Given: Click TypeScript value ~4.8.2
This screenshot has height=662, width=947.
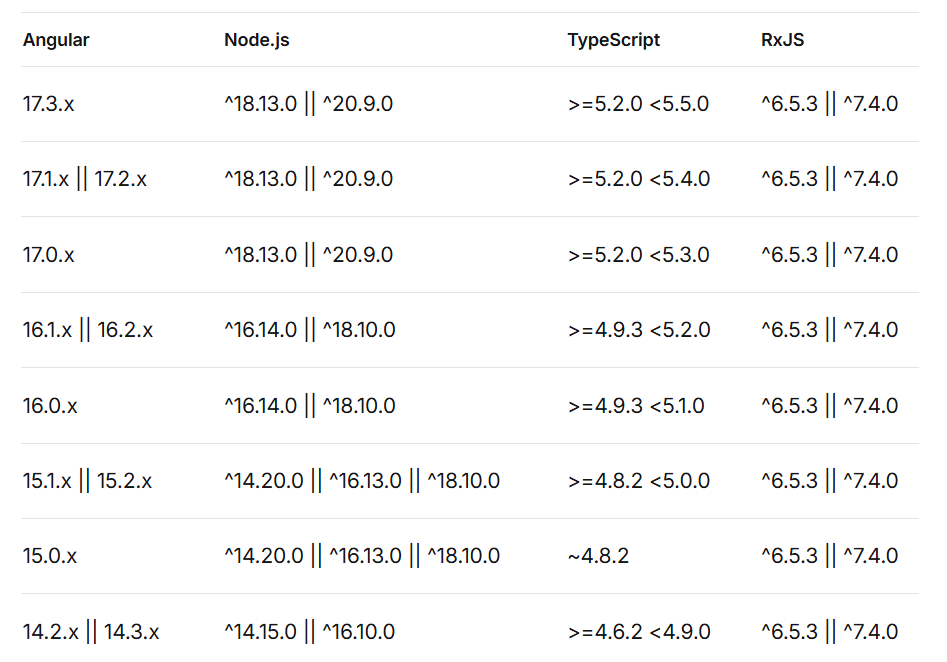Looking at the screenshot, I should pos(598,556).
